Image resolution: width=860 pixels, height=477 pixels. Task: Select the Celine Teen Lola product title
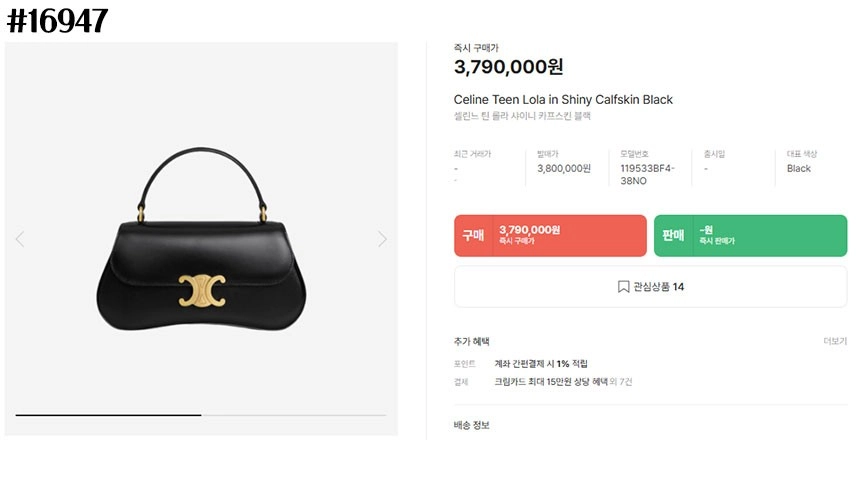(x=563, y=99)
